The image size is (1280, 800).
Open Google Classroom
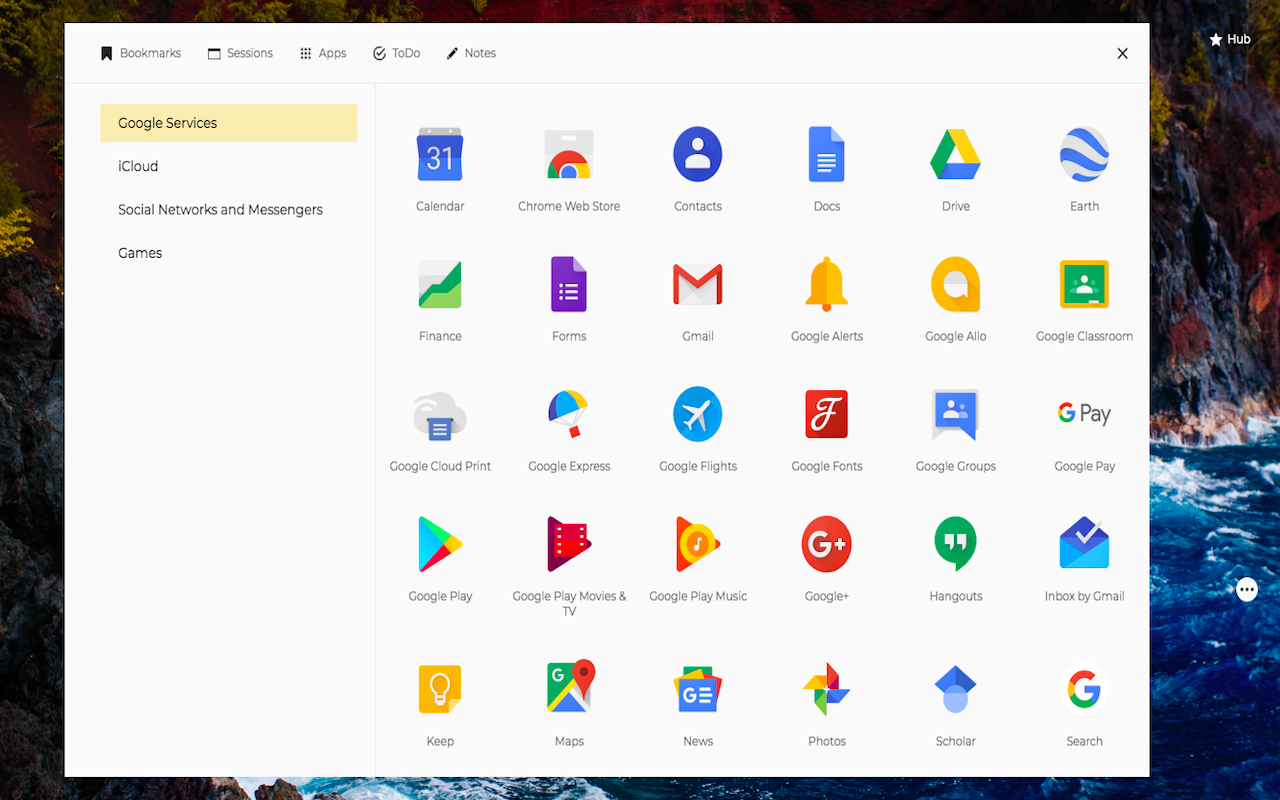click(x=1085, y=285)
